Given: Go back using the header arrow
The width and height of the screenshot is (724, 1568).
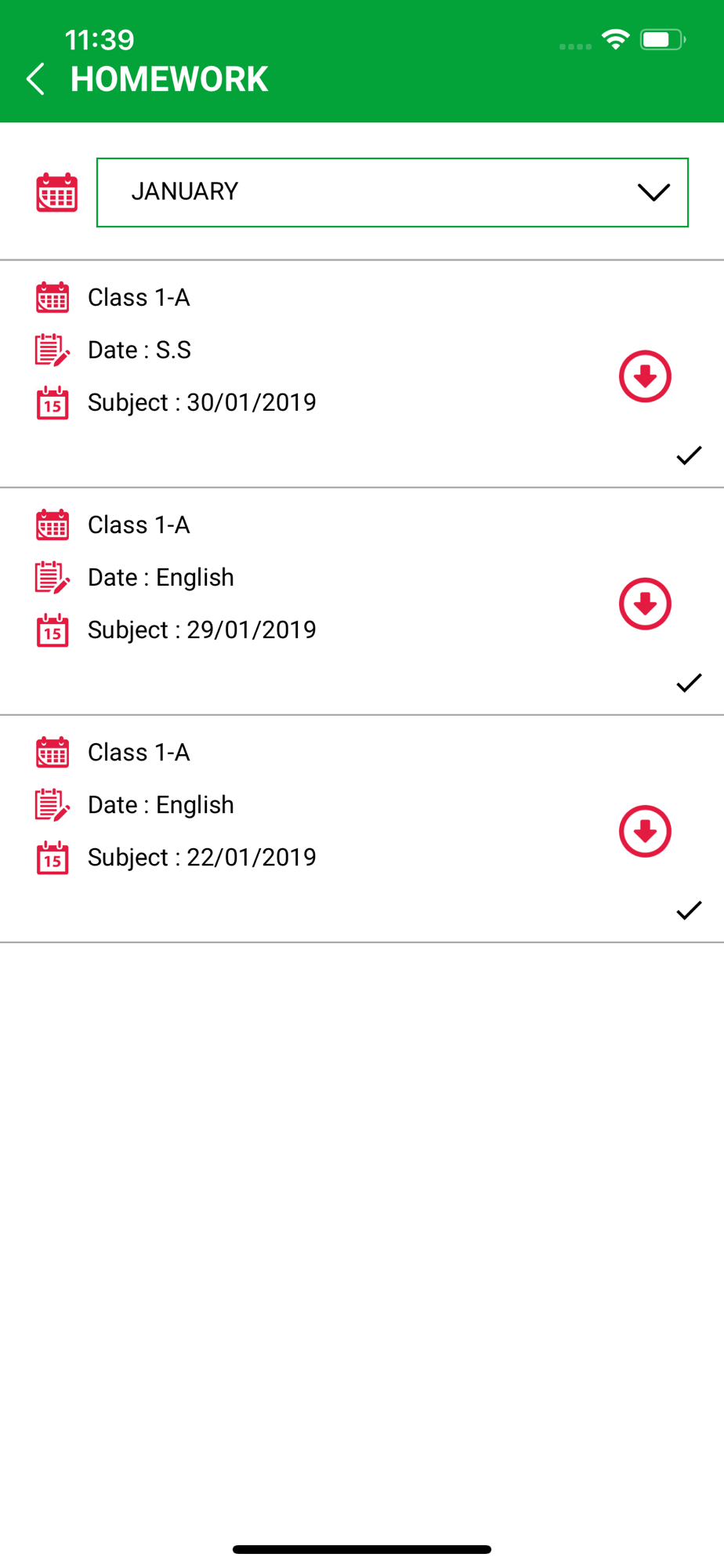Looking at the screenshot, I should coord(35,79).
